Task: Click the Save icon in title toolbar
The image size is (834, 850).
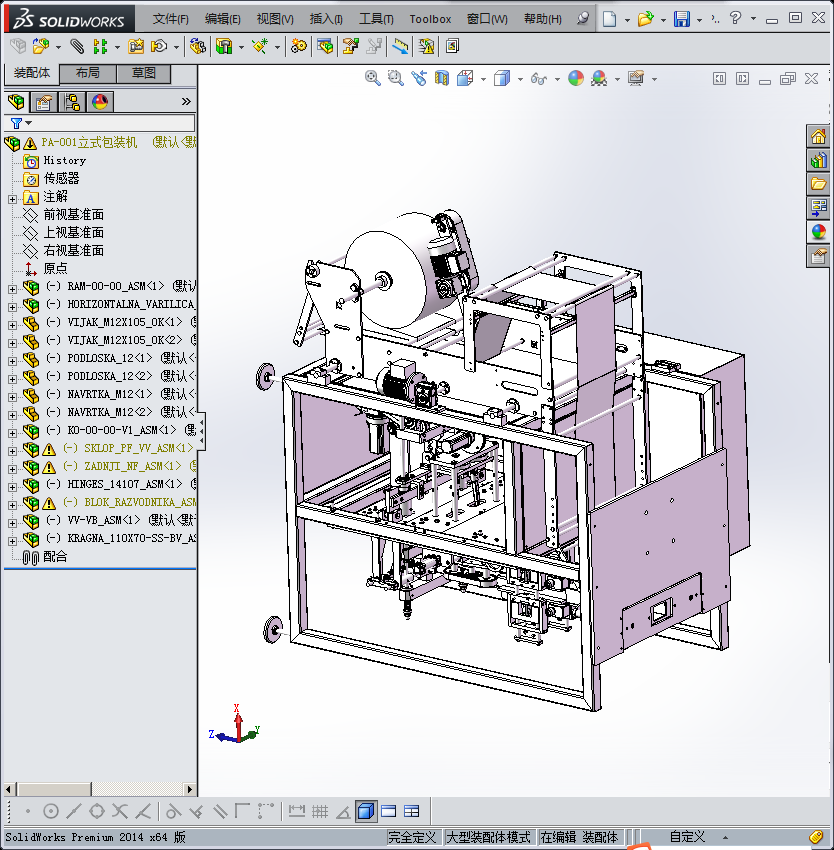Action: 681,19
